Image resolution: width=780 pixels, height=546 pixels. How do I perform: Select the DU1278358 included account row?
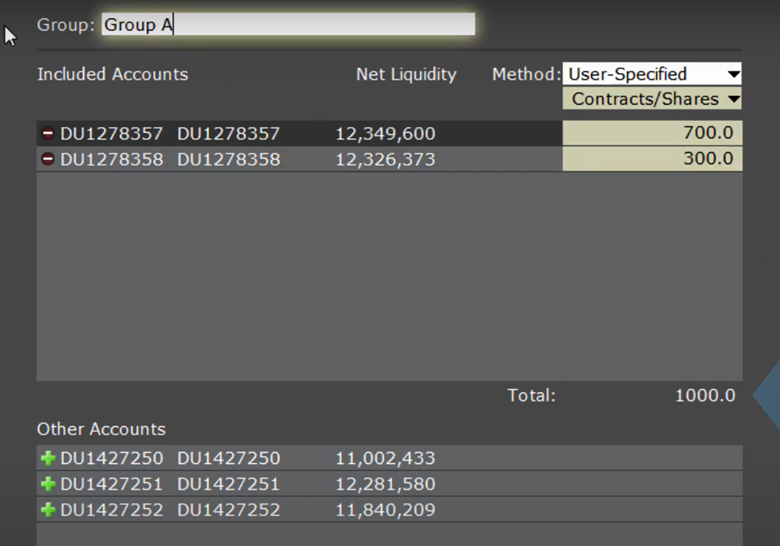tap(228, 159)
